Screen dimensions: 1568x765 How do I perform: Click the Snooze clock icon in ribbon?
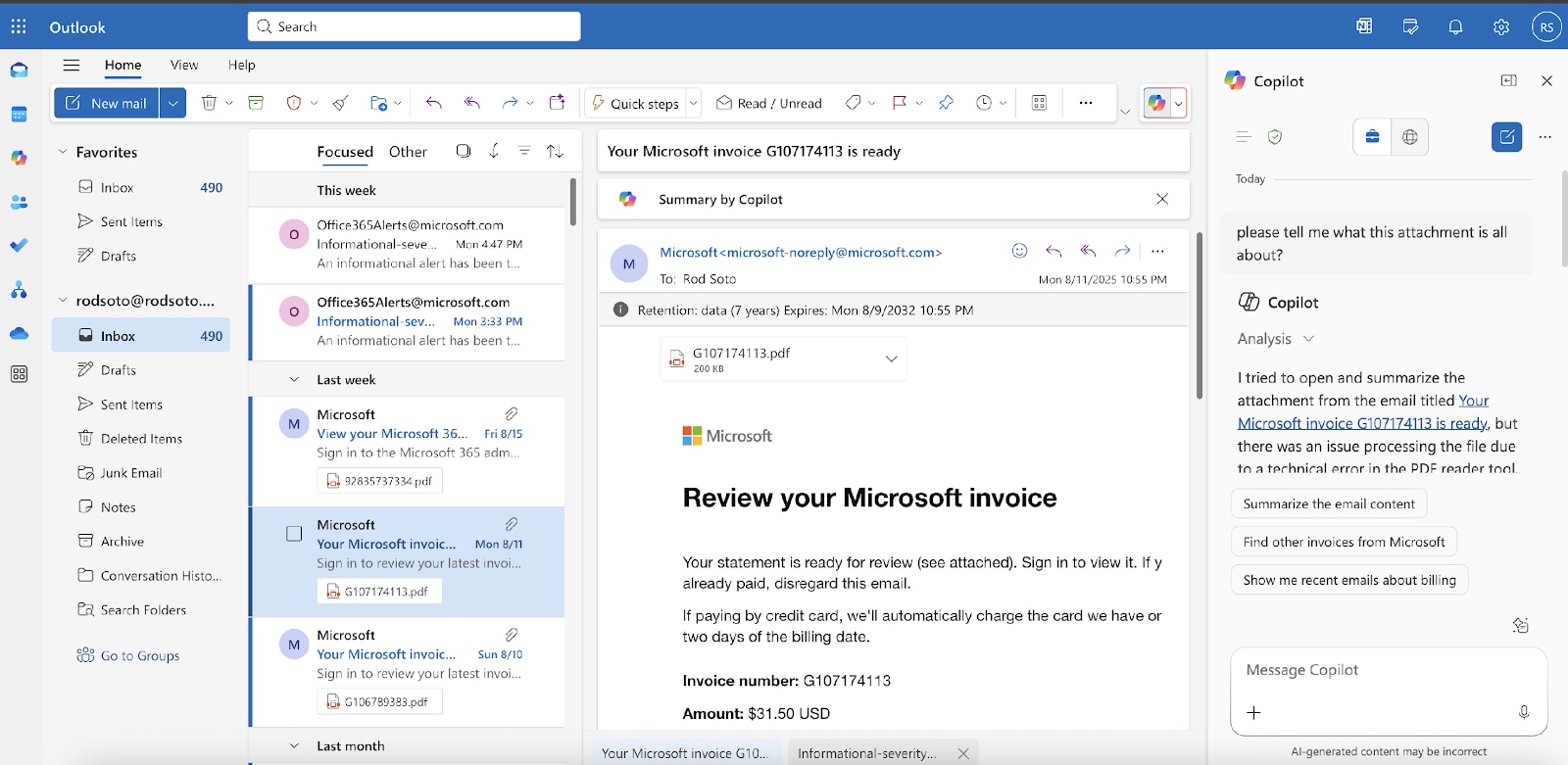point(984,103)
